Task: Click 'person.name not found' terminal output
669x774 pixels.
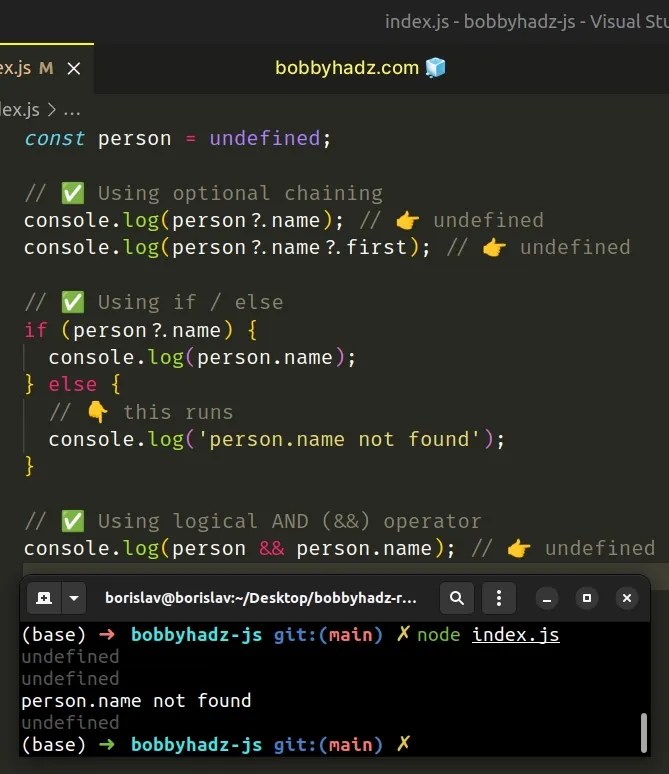Action: pos(136,700)
